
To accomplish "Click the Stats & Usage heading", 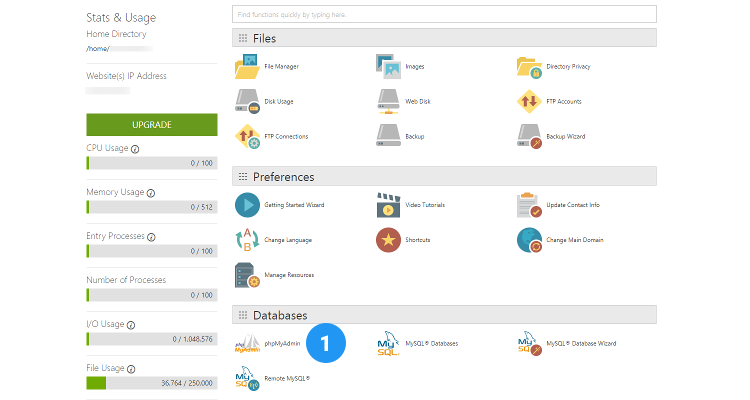I will point(121,18).
